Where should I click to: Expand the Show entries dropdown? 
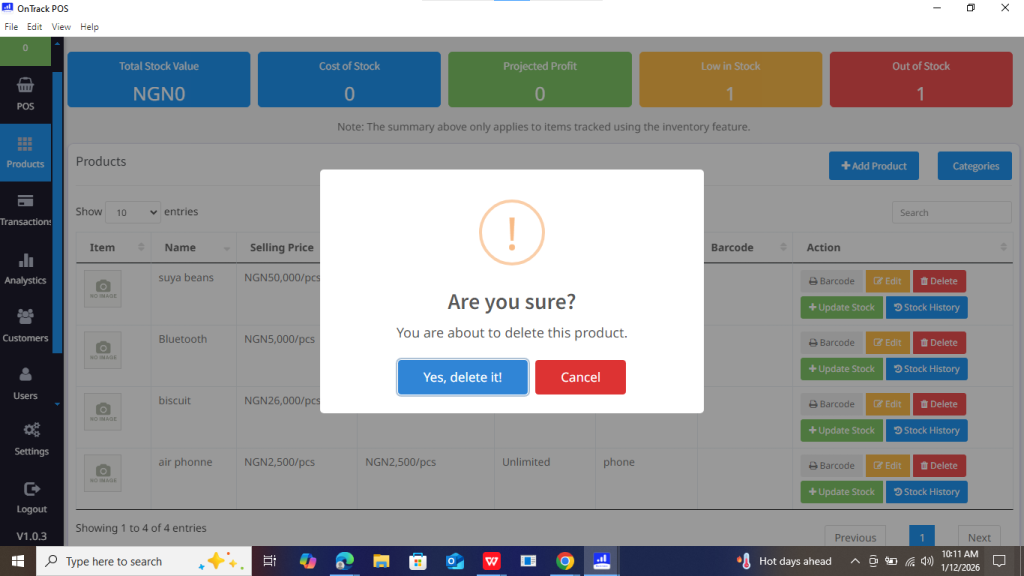[133, 212]
